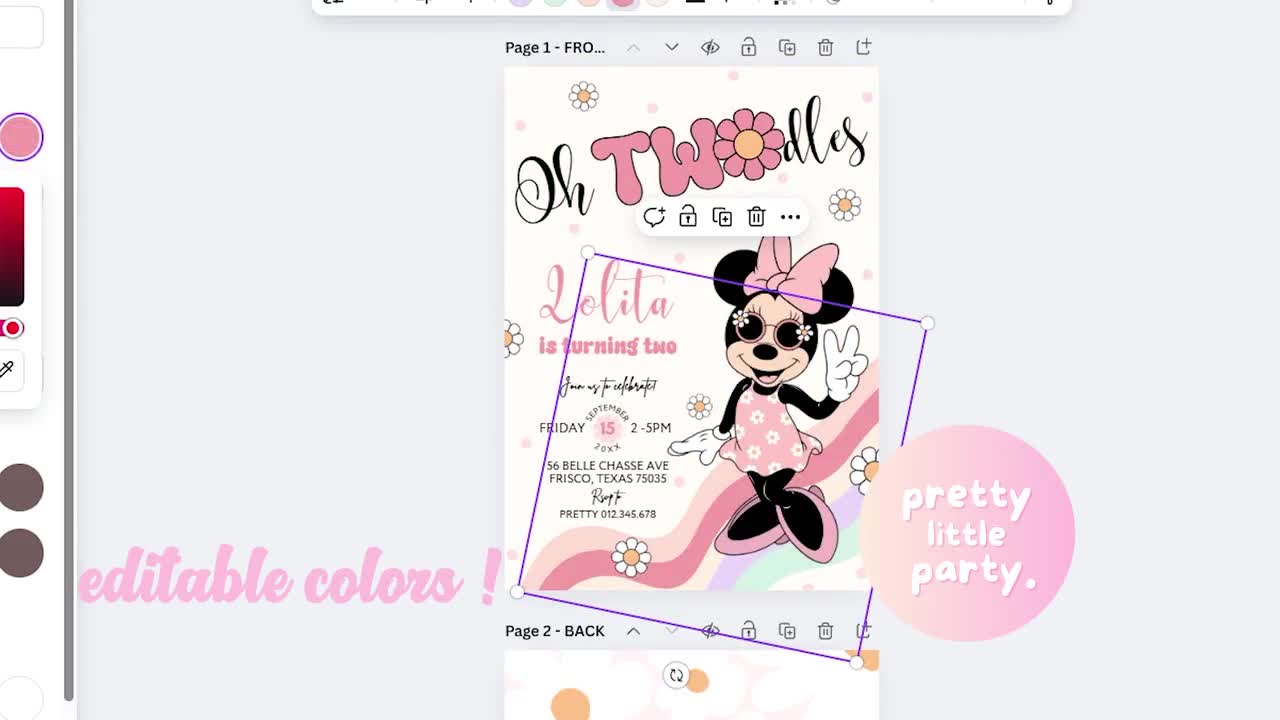Add a new page after Page 2
Viewport: 1280px width, 720px height.
(862, 631)
